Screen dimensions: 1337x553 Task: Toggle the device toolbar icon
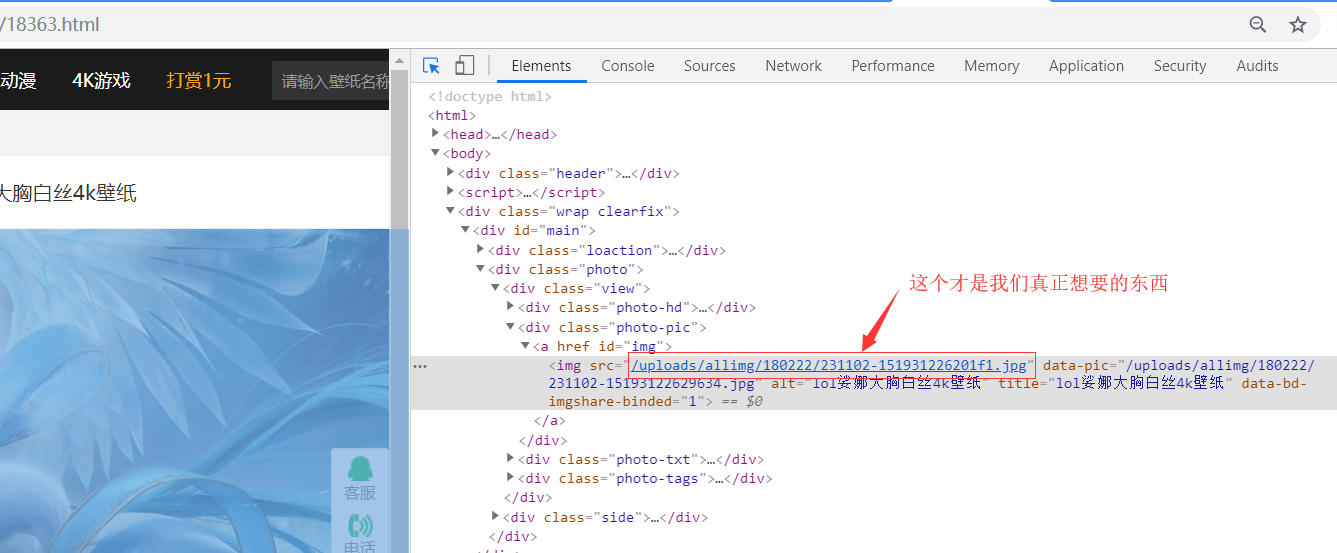pyautogui.click(x=464, y=66)
